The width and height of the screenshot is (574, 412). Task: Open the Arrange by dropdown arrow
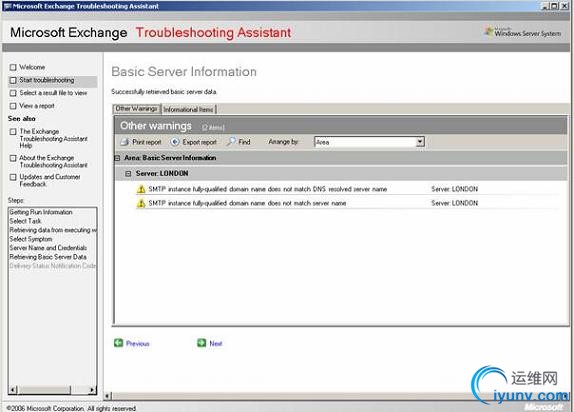[420, 142]
